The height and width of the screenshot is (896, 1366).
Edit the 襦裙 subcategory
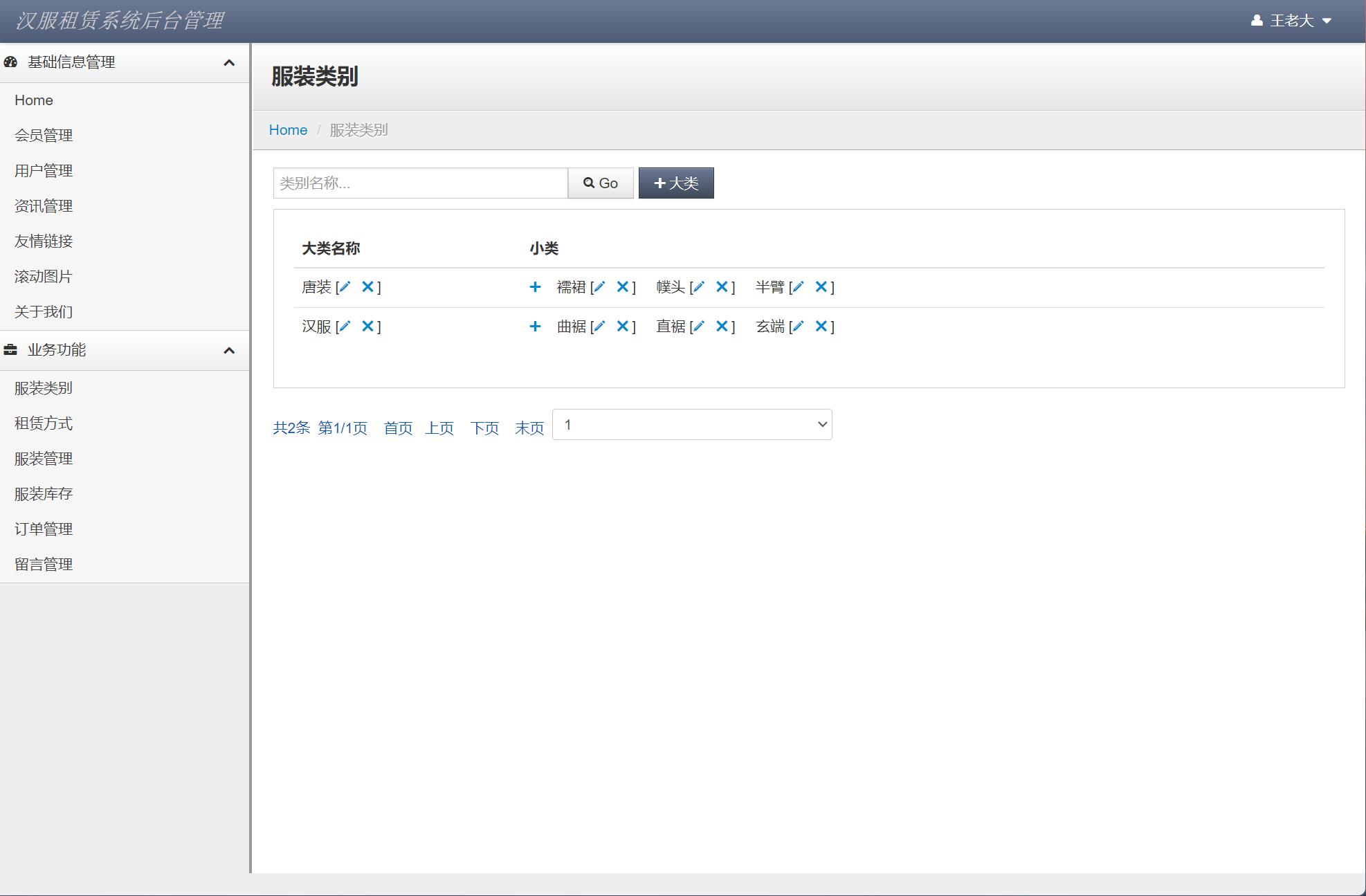599,286
